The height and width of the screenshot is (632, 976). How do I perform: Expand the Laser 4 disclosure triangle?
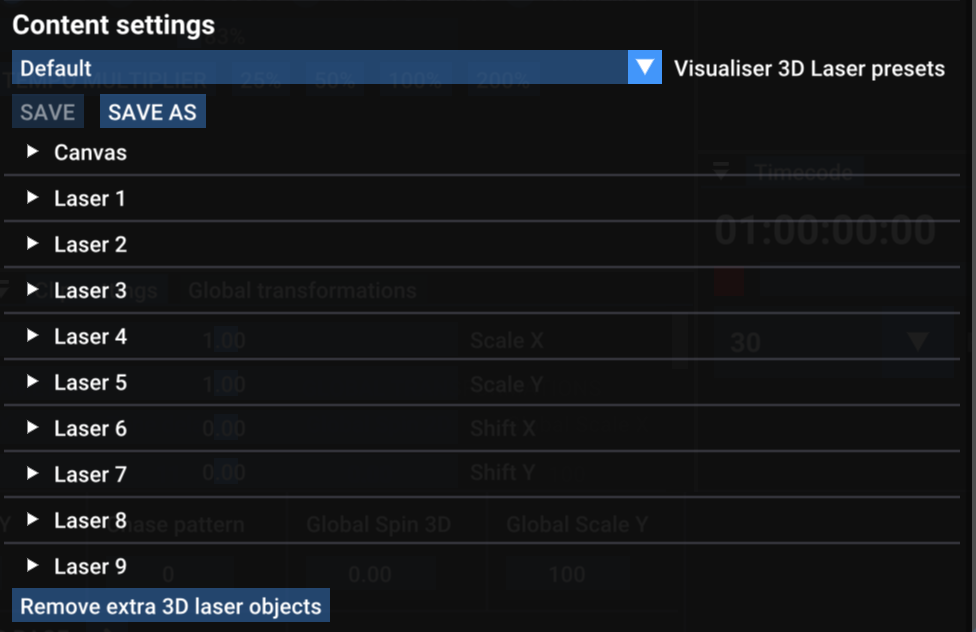33,336
